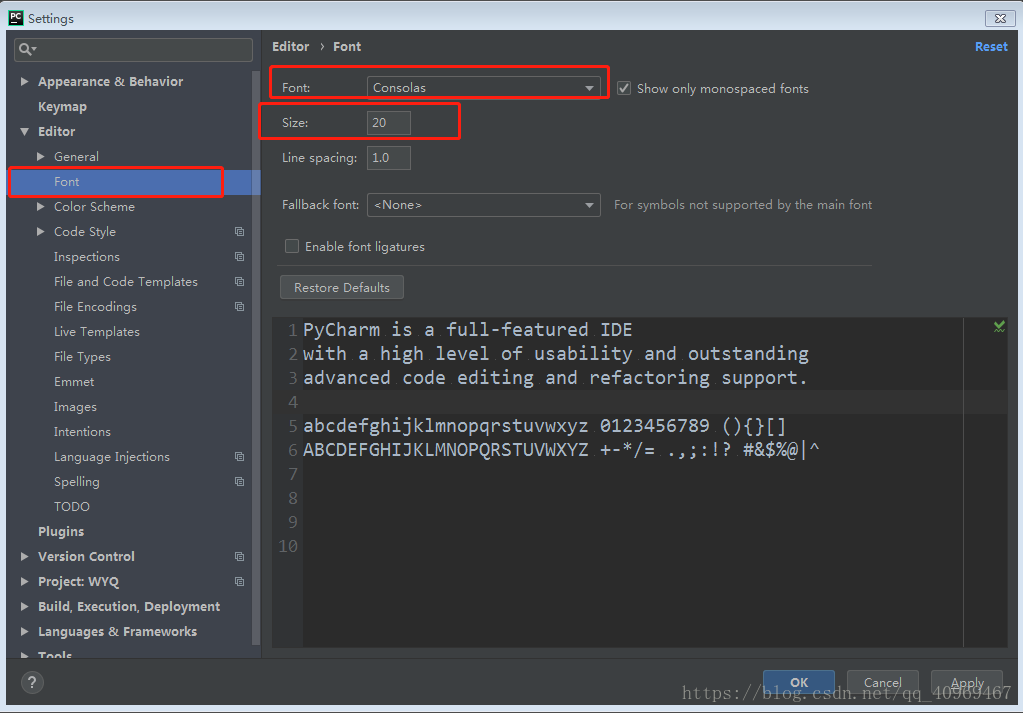Click project-level icon next to File and Code Templates
The width and height of the screenshot is (1023, 713).
coord(239,282)
